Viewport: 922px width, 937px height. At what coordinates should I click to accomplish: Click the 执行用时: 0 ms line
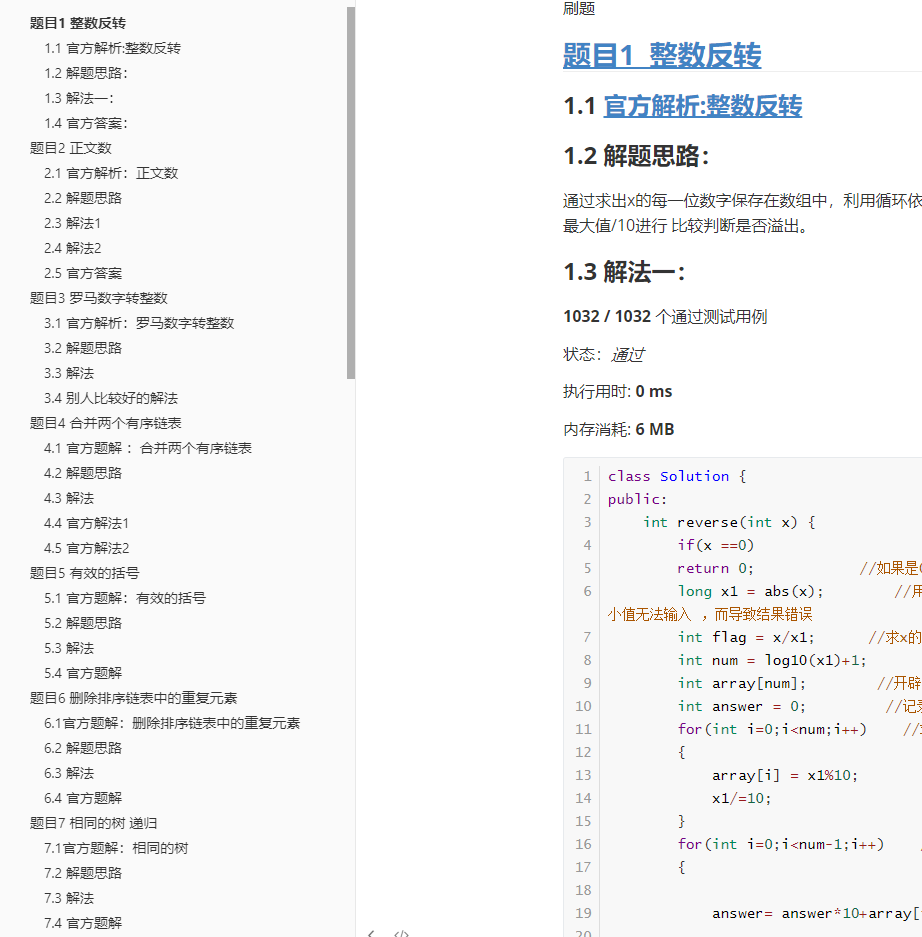click(x=617, y=392)
